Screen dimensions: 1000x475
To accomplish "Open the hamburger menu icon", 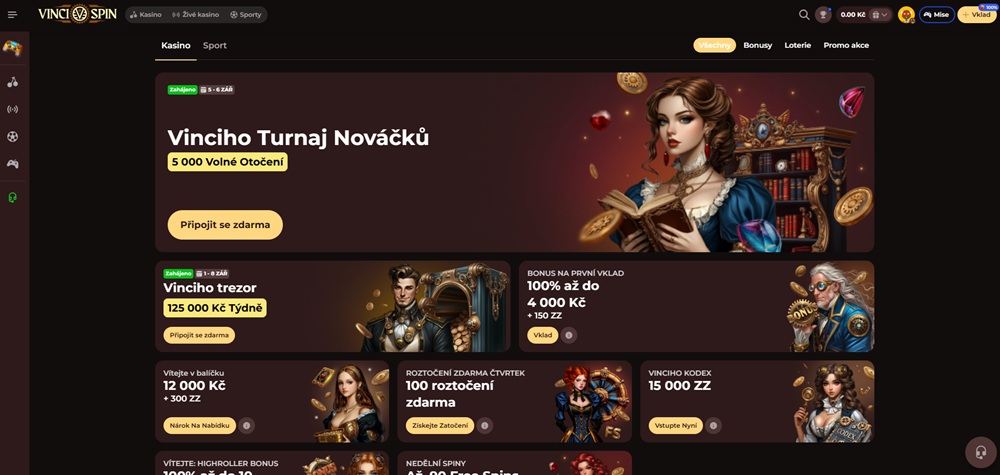I will coord(13,15).
